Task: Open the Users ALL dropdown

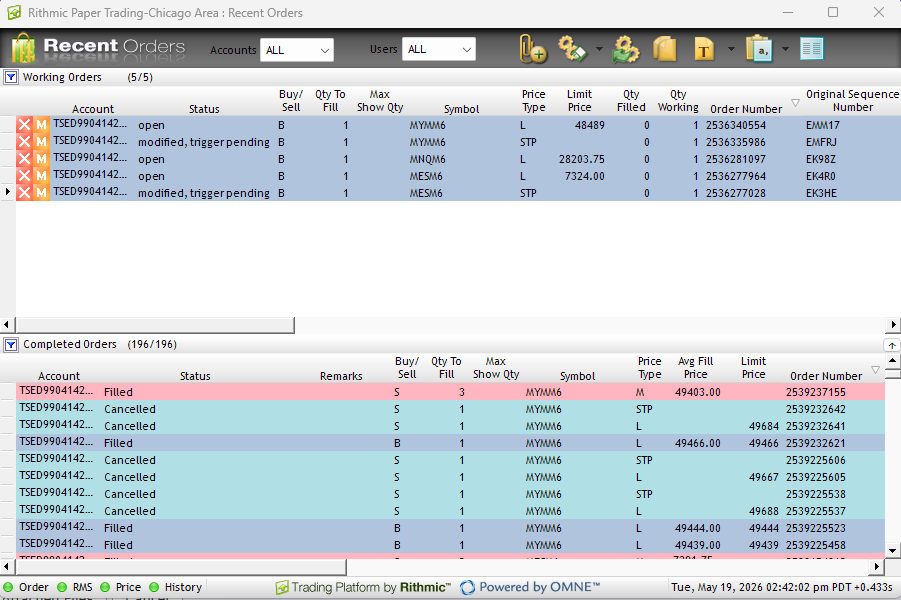Action: click(x=438, y=49)
